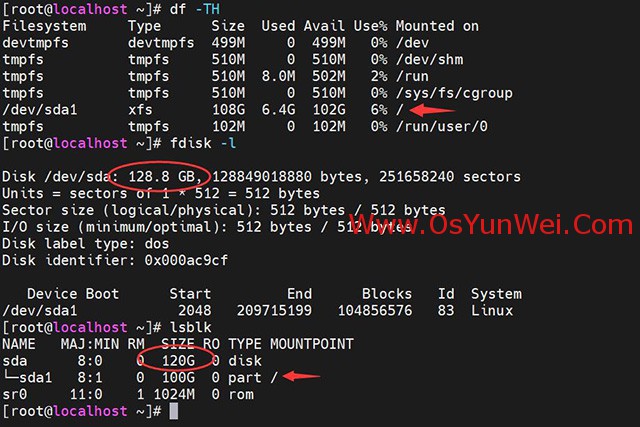Click the '2%' usage value
The width and height of the screenshot is (640, 427).
[x=379, y=76]
